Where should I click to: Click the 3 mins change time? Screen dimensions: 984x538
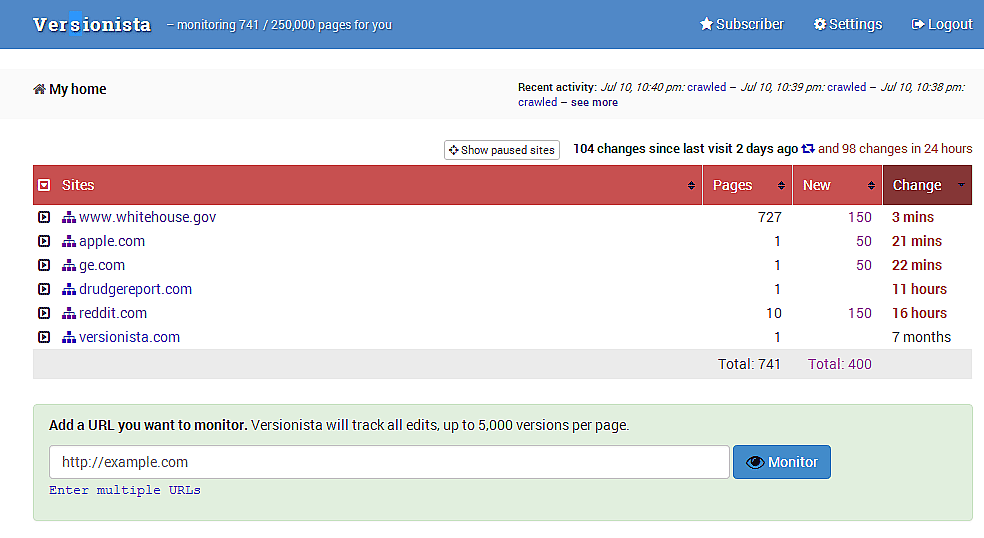click(x=912, y=217)
